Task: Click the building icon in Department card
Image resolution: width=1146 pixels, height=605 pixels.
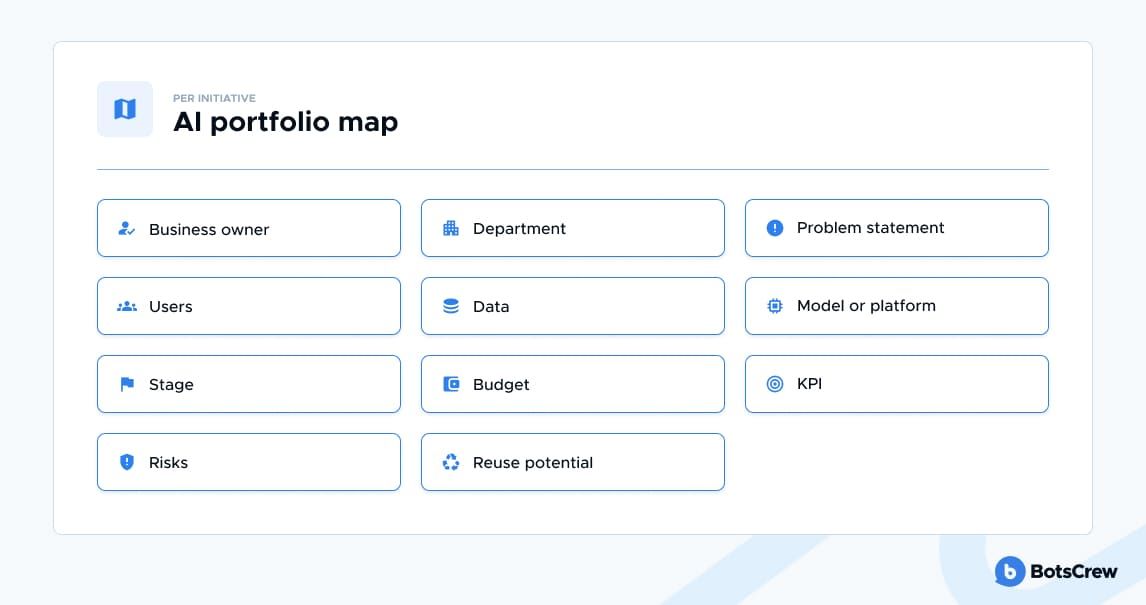Action: 451,228
